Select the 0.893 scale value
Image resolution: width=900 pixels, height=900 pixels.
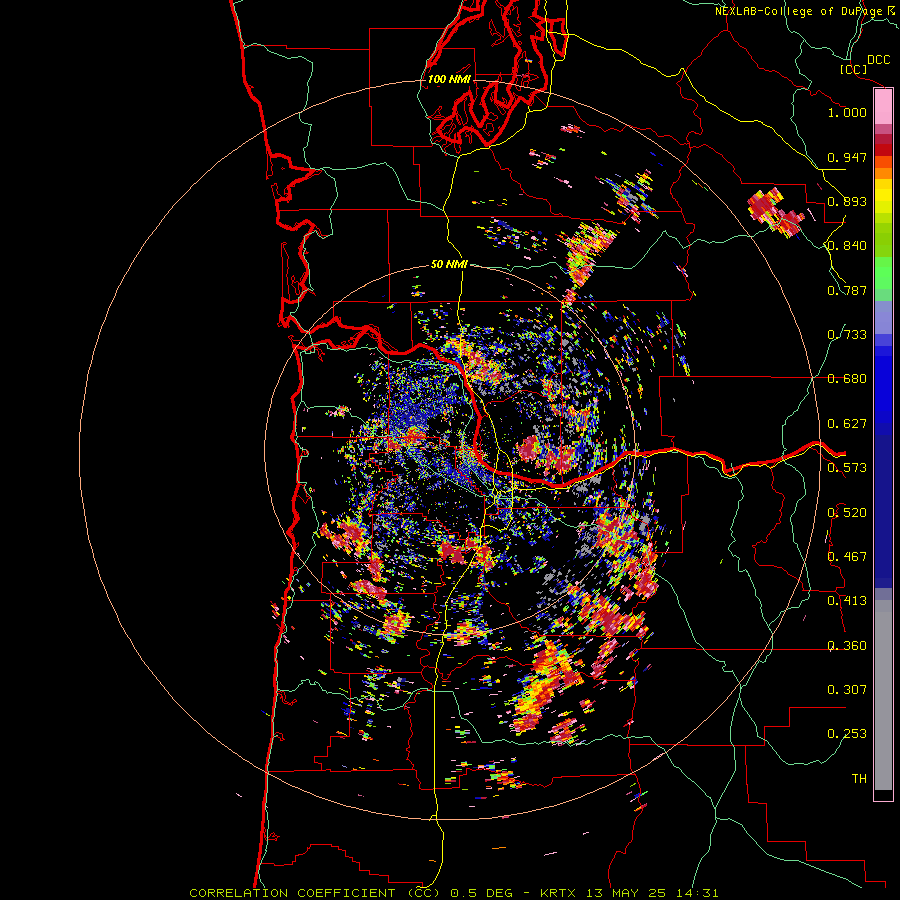[847, 201]
